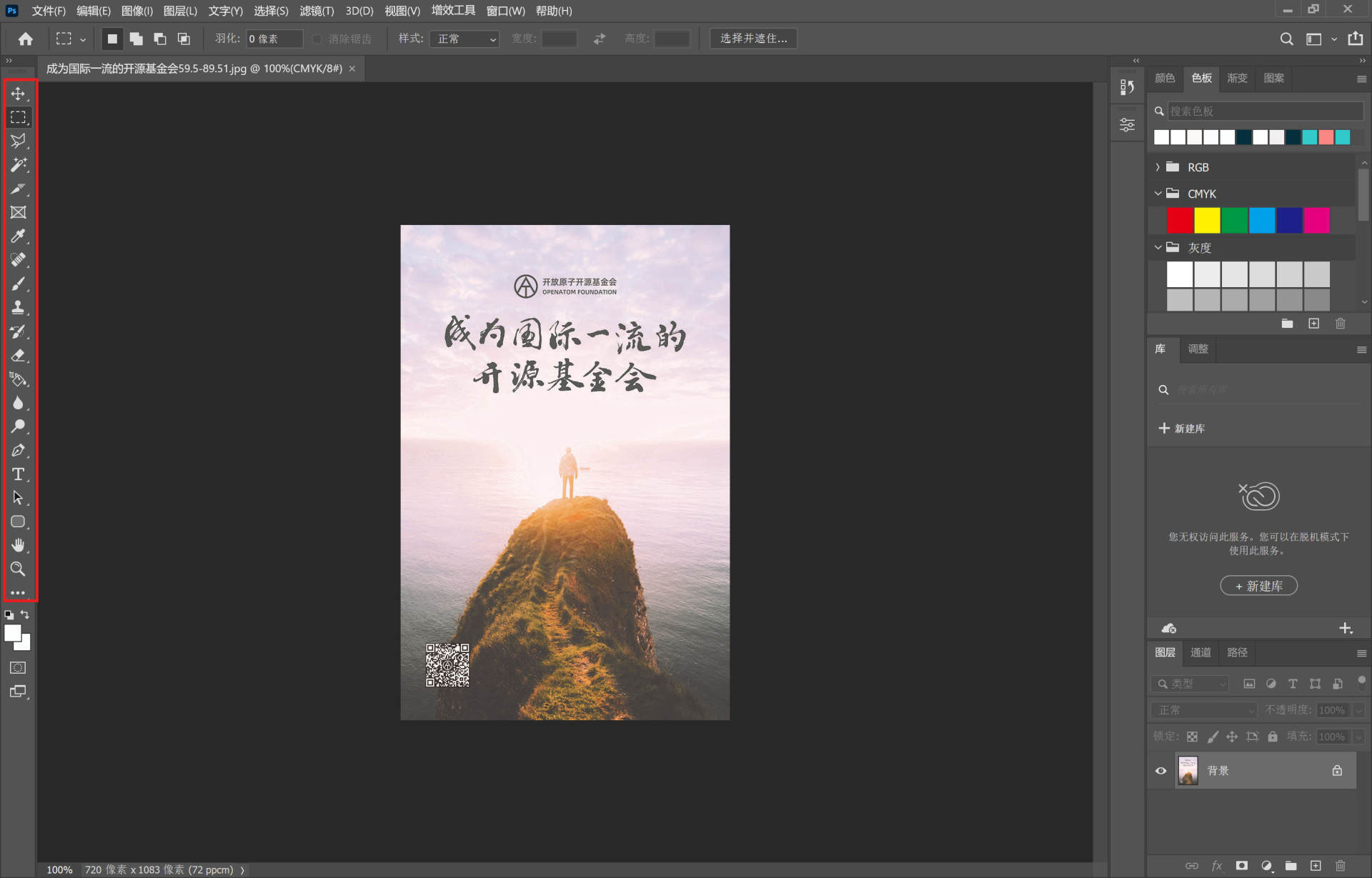Collapse the CMYK swatch folder
The width and height of the screenshot is (1372, 878).
coord(1158,194)
